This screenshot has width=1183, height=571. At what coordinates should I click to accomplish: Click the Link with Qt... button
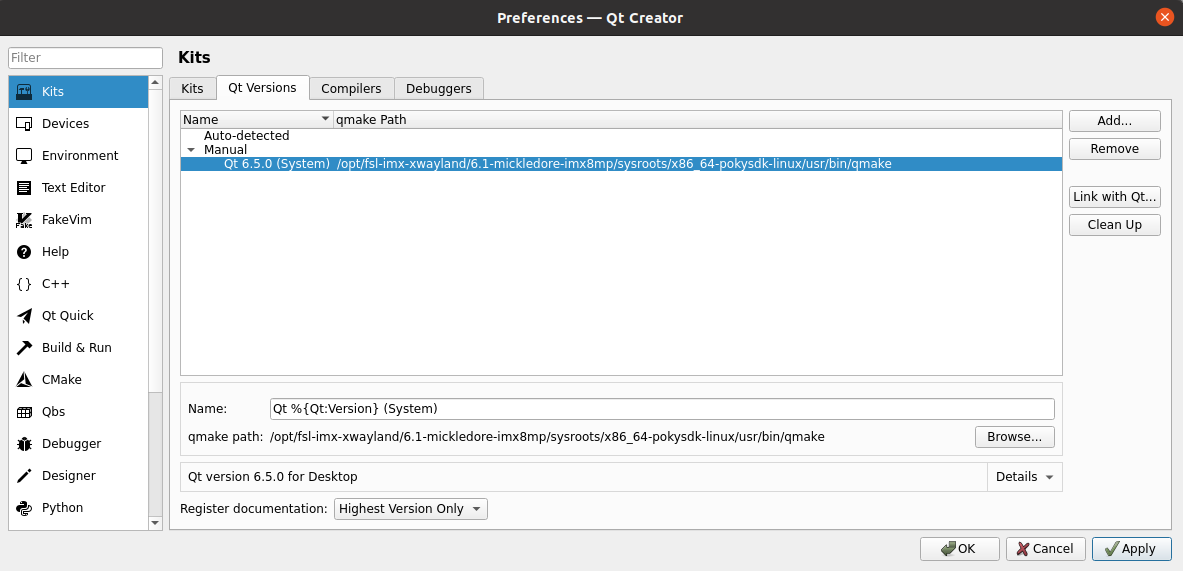[x=1114, y=197]
